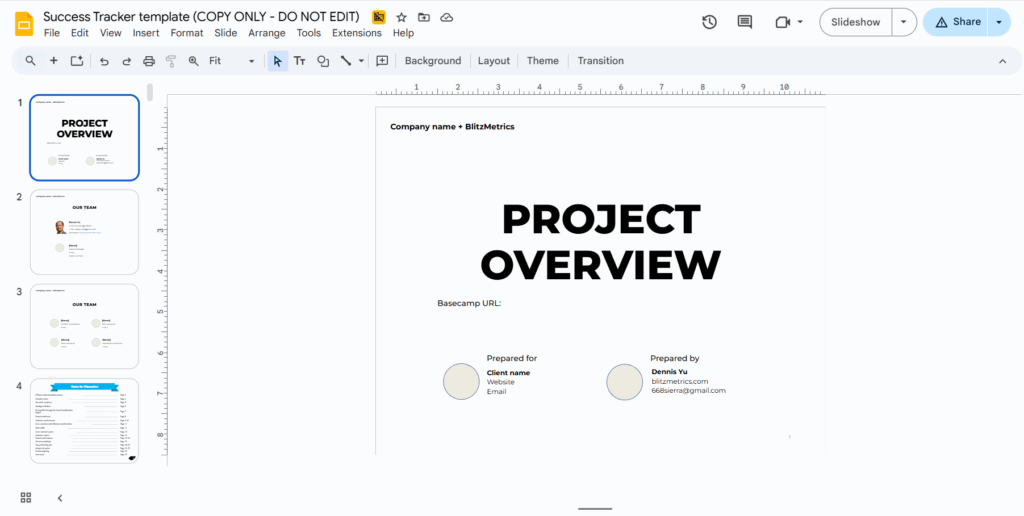Open the Arrange menu
1024x516 pixels.
click(x=267, y=33)
